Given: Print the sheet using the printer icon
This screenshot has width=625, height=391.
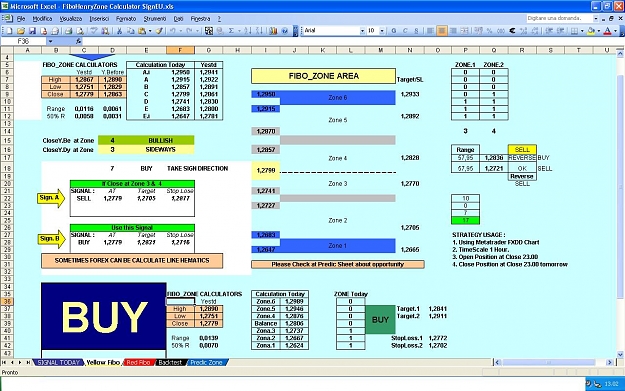Looking at the screenshot, I should (68, 31).
